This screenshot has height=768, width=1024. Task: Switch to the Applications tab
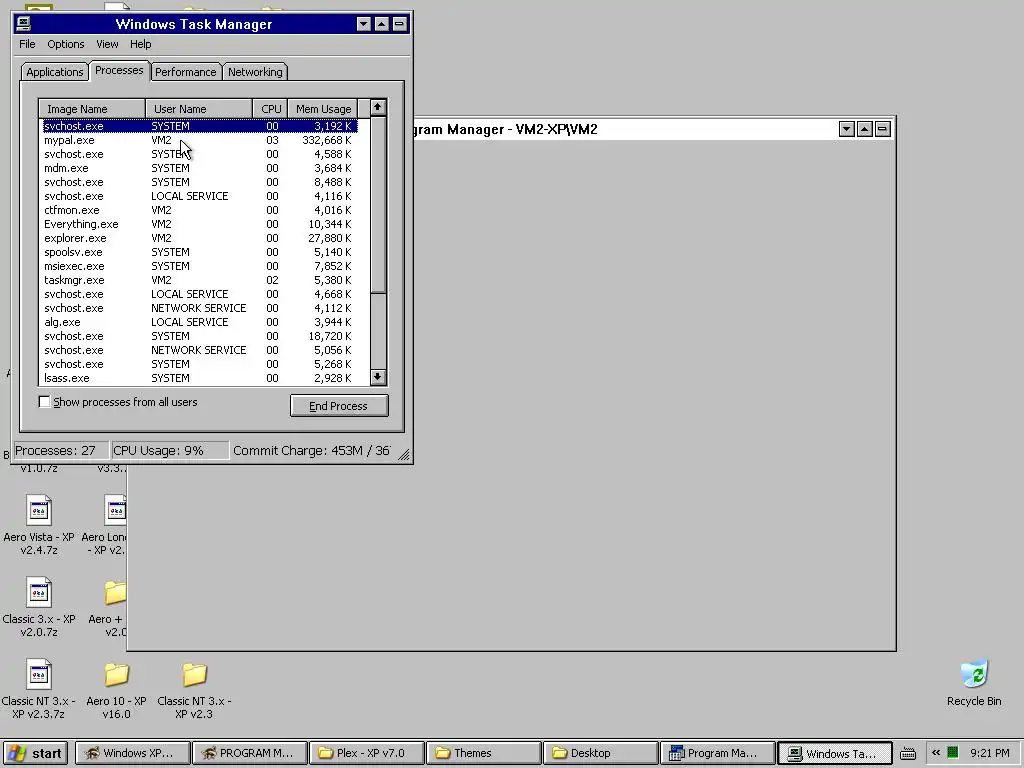pos(55,72)
